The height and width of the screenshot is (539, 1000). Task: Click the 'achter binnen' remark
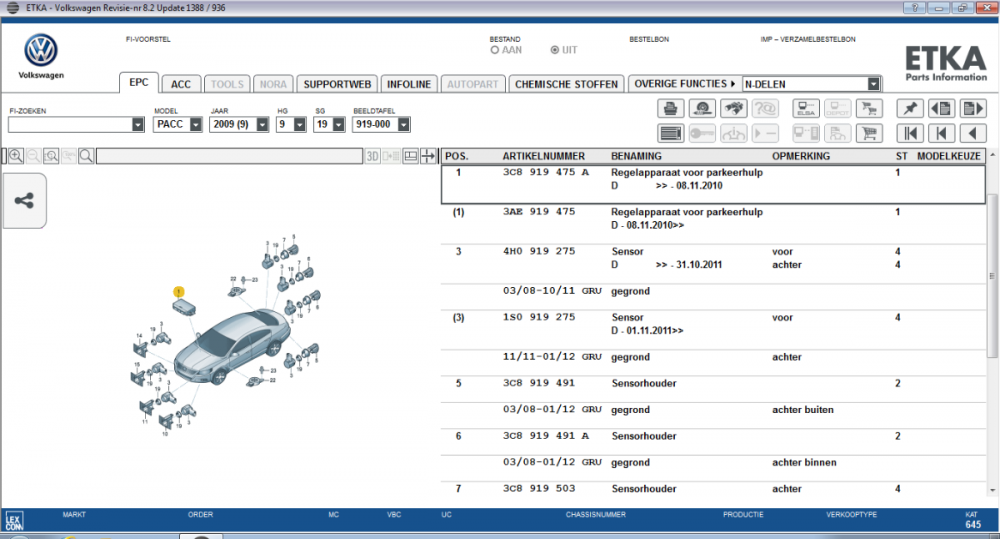tap(804, 462)
